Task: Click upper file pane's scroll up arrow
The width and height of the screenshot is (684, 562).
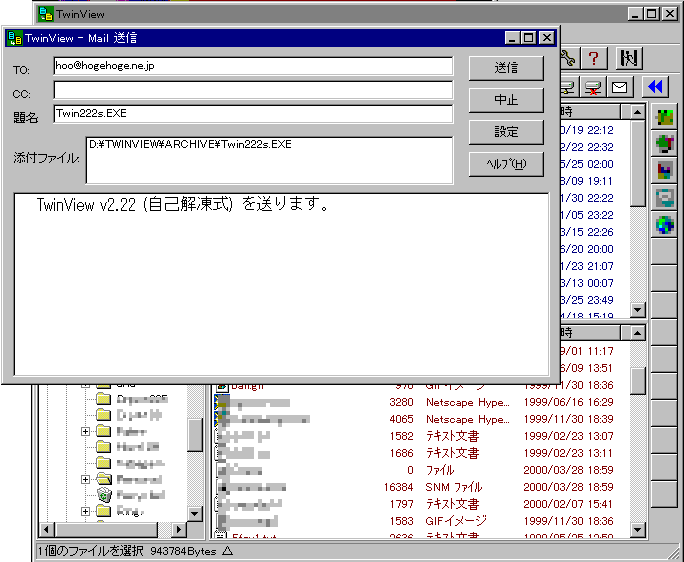Action: click(x=637, y=112)
